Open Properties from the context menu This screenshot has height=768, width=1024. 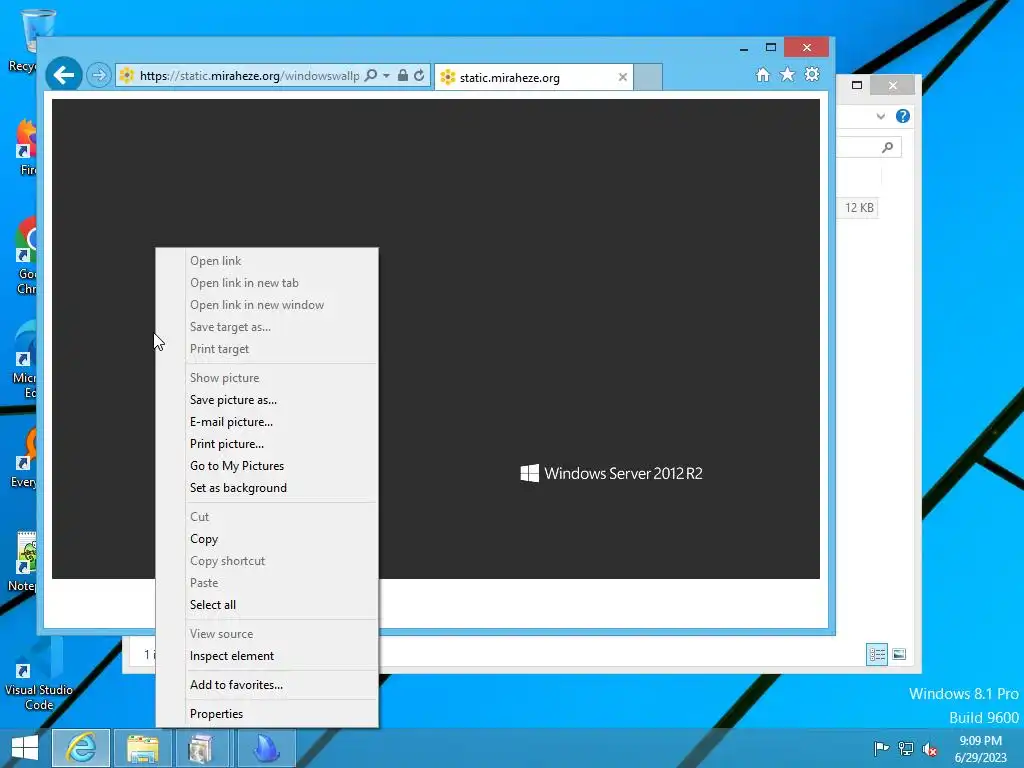(216, 714)
